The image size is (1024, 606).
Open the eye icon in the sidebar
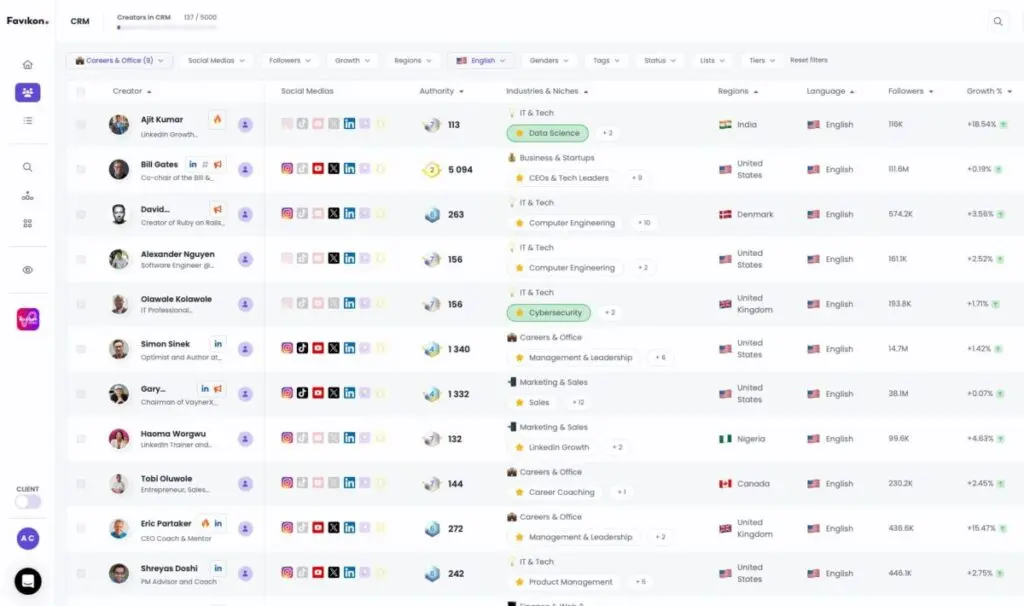28,270
